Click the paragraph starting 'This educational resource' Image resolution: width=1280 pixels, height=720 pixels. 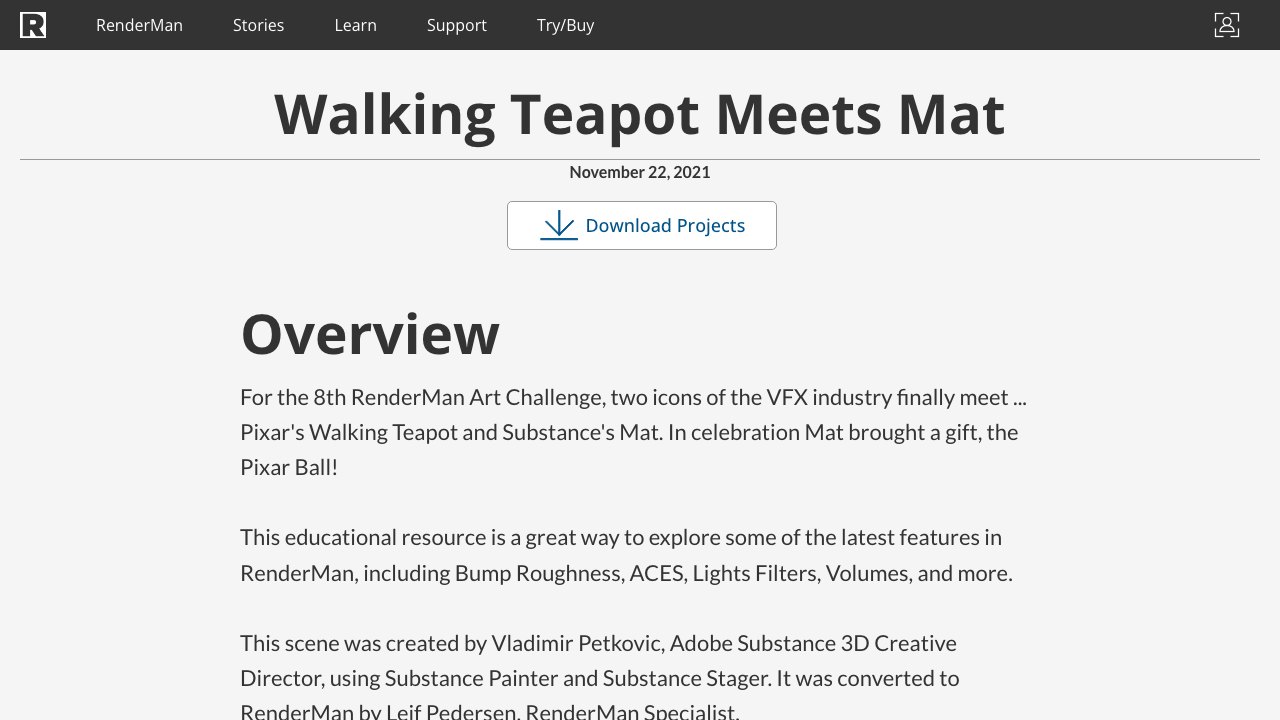[627, 555]
